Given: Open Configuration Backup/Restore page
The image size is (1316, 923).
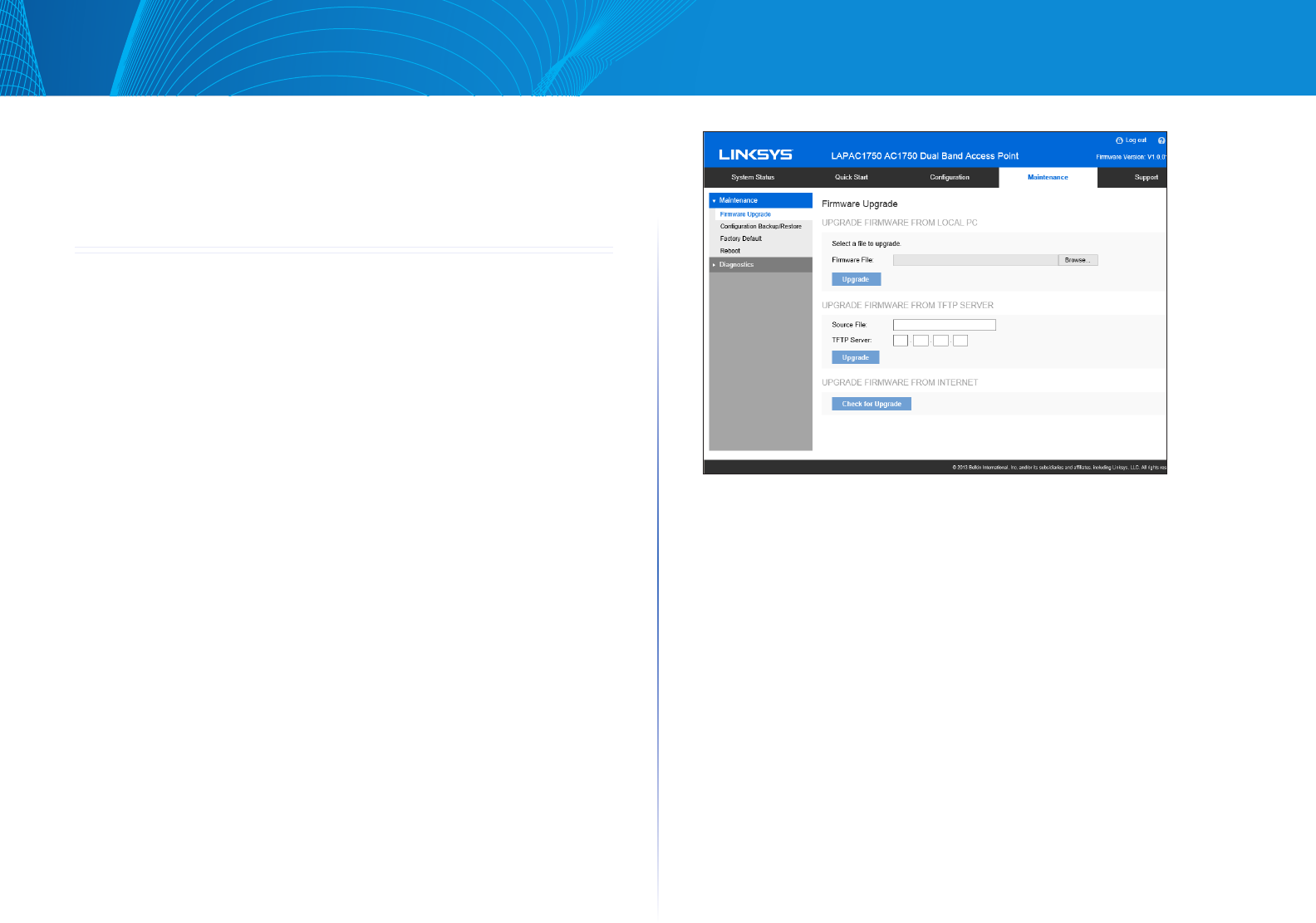Looking at the screenshot, I should pyautogui.click(x=761, y=226).
